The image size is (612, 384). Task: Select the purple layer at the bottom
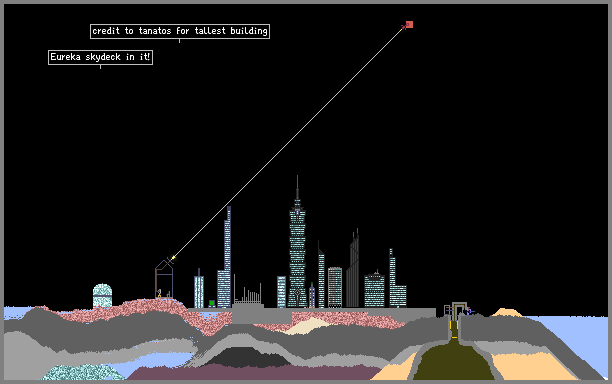pyautogui.click(x=254, y=373)
